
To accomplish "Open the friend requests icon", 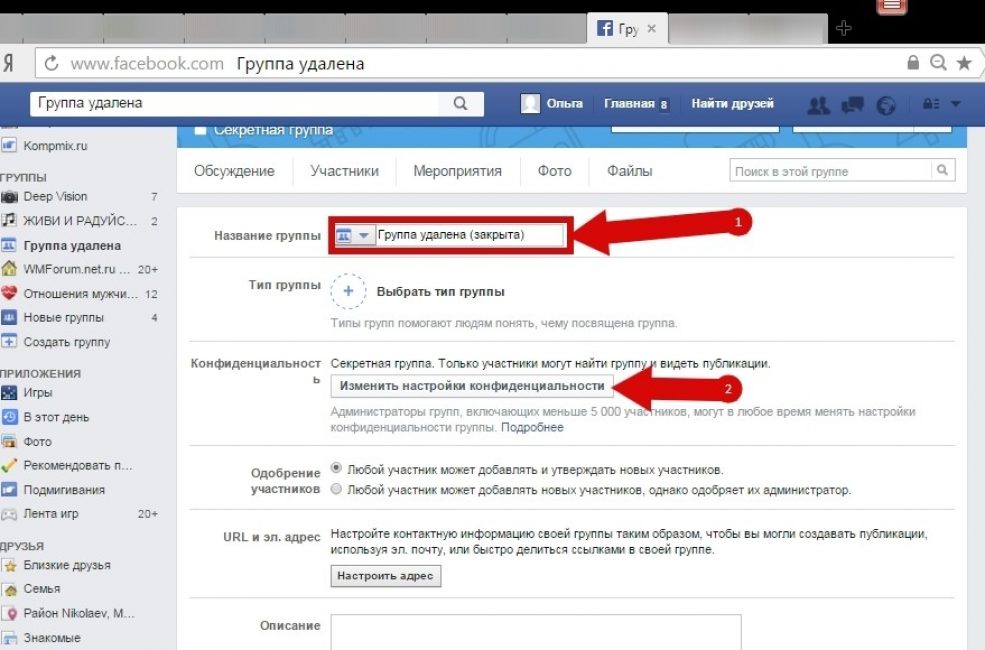I will pyautogui.click(x=818, y=105).
